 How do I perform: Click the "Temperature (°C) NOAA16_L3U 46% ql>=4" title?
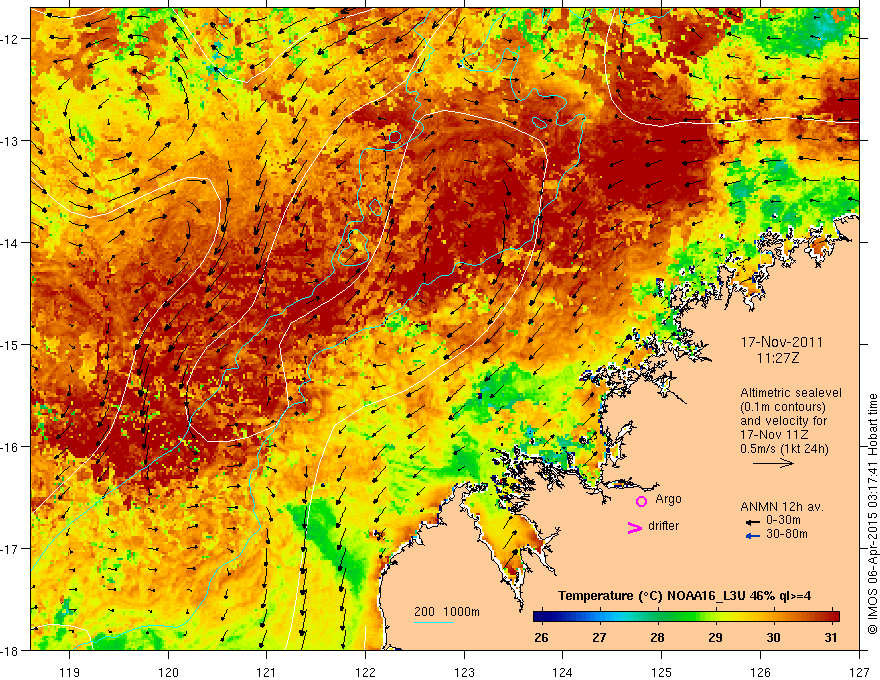[x=684, y=596]
